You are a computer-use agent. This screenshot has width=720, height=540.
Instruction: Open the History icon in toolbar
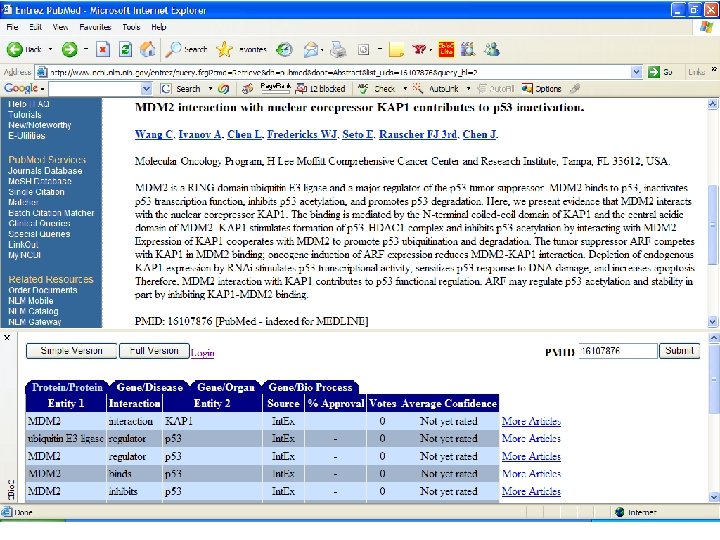285,49
